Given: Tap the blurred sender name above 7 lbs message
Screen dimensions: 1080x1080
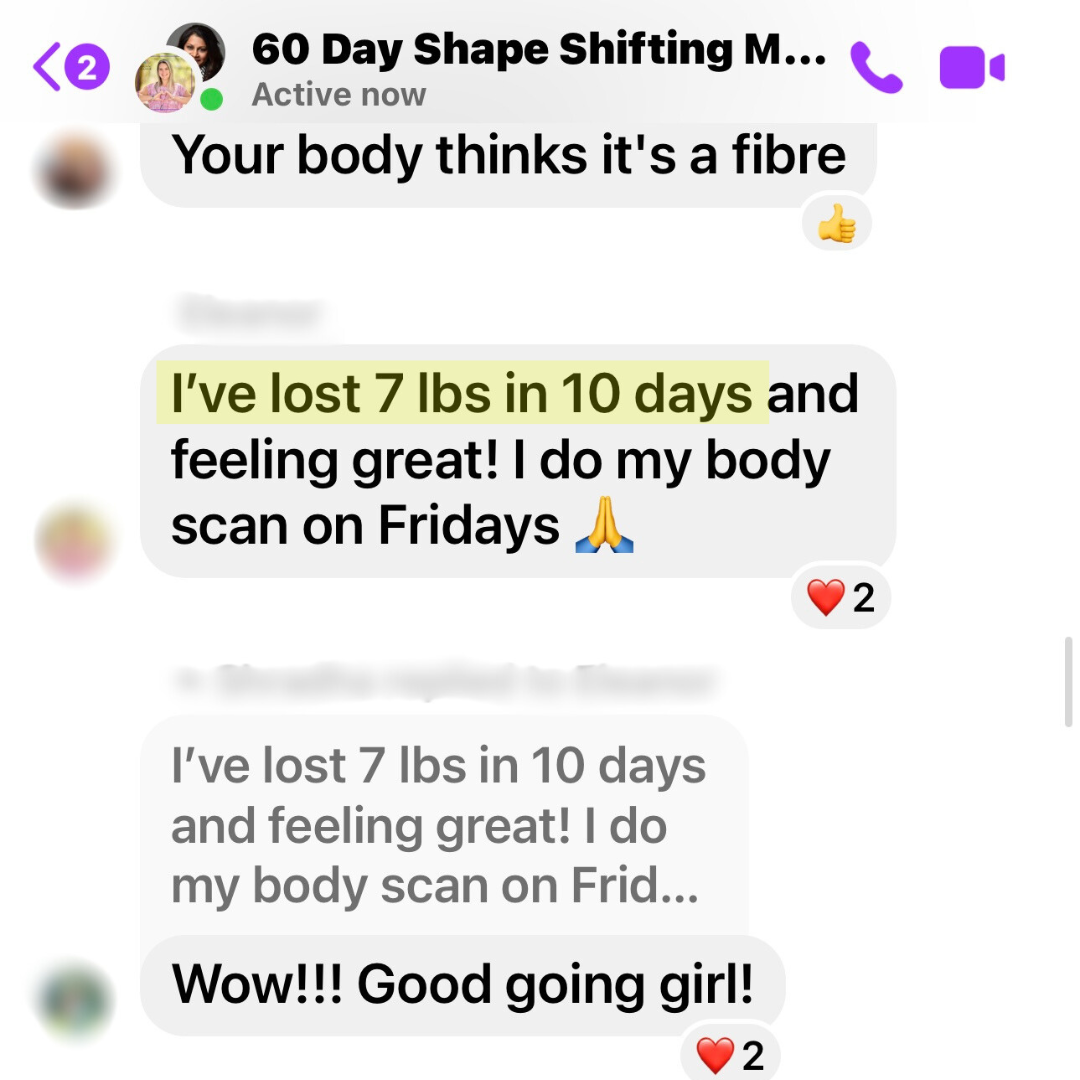Looking at the screenshot, I should point(250,313).
